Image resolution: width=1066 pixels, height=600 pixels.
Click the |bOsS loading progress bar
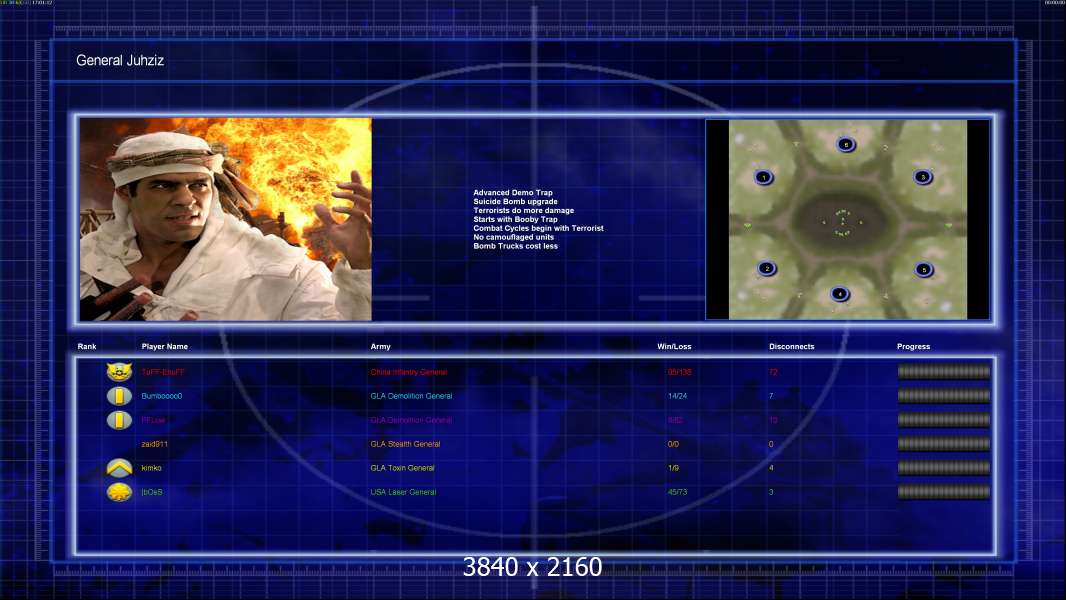944,492
